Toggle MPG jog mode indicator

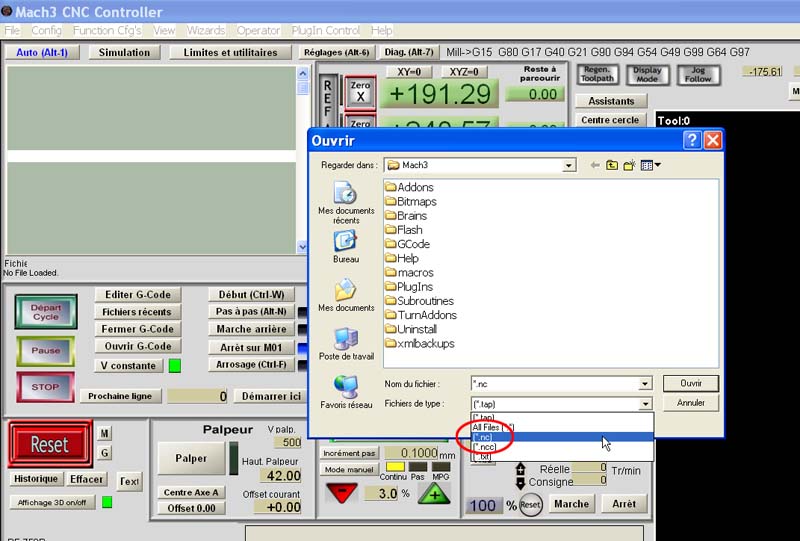point(441,466)
